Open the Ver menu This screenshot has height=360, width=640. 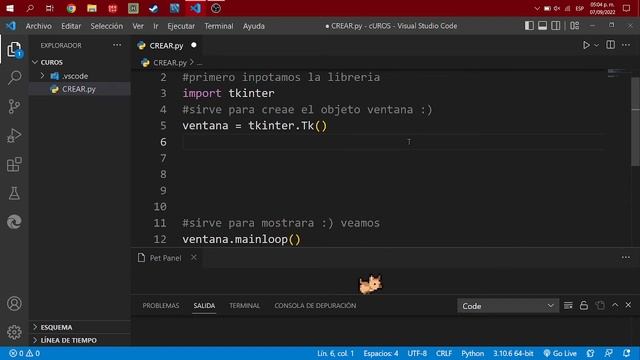[138, 26]
